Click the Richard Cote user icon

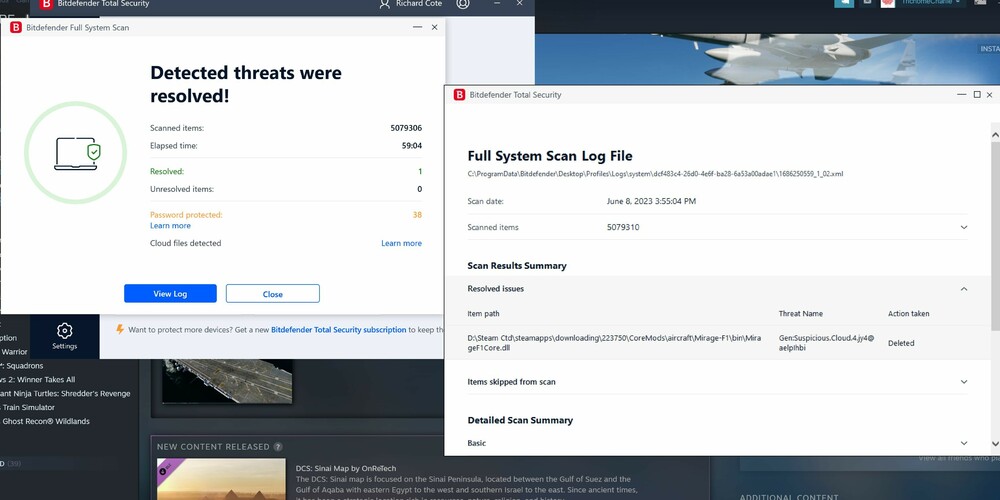click(385, 4)
